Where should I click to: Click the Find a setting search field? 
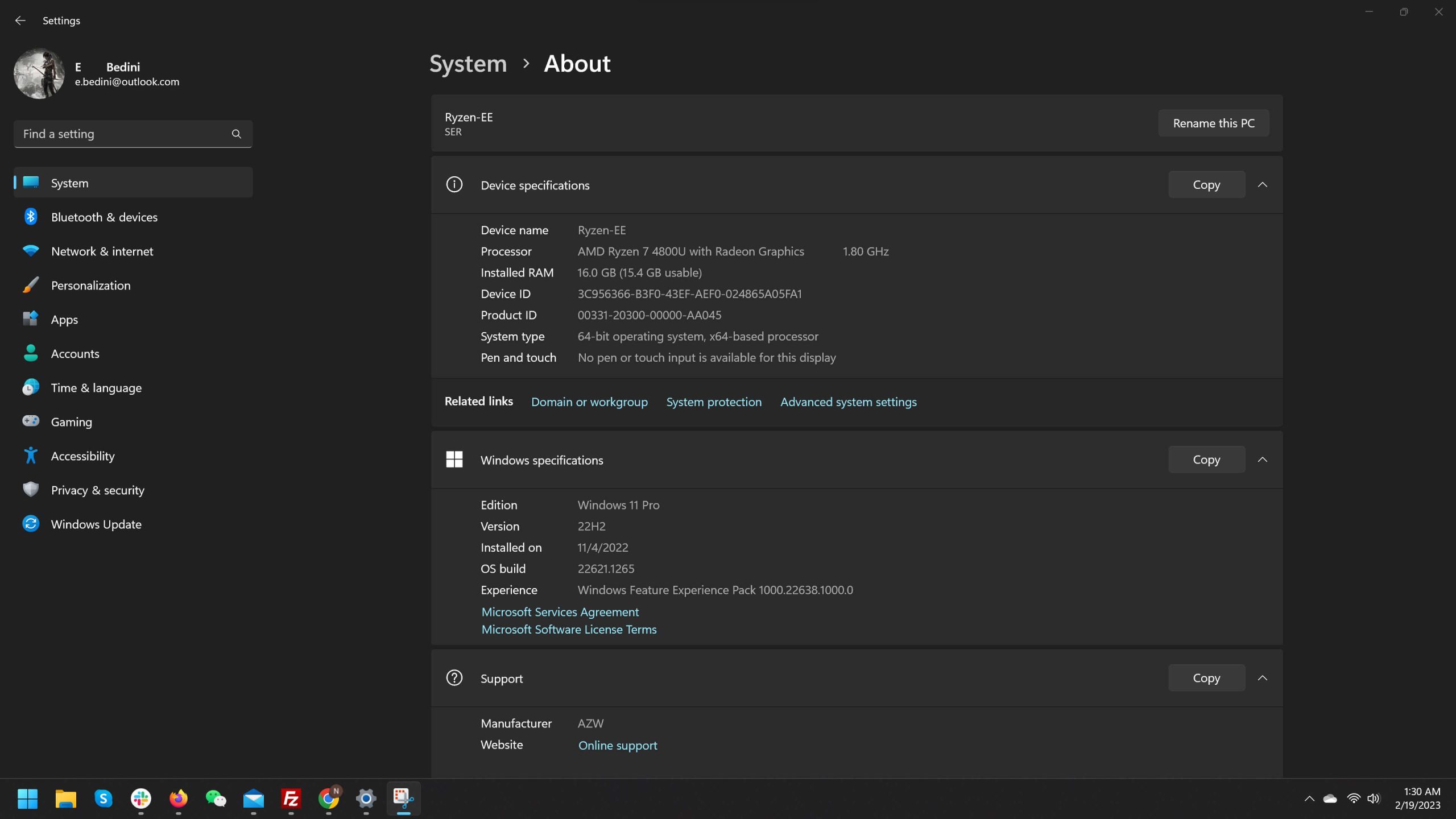click(x=133, y=134)
